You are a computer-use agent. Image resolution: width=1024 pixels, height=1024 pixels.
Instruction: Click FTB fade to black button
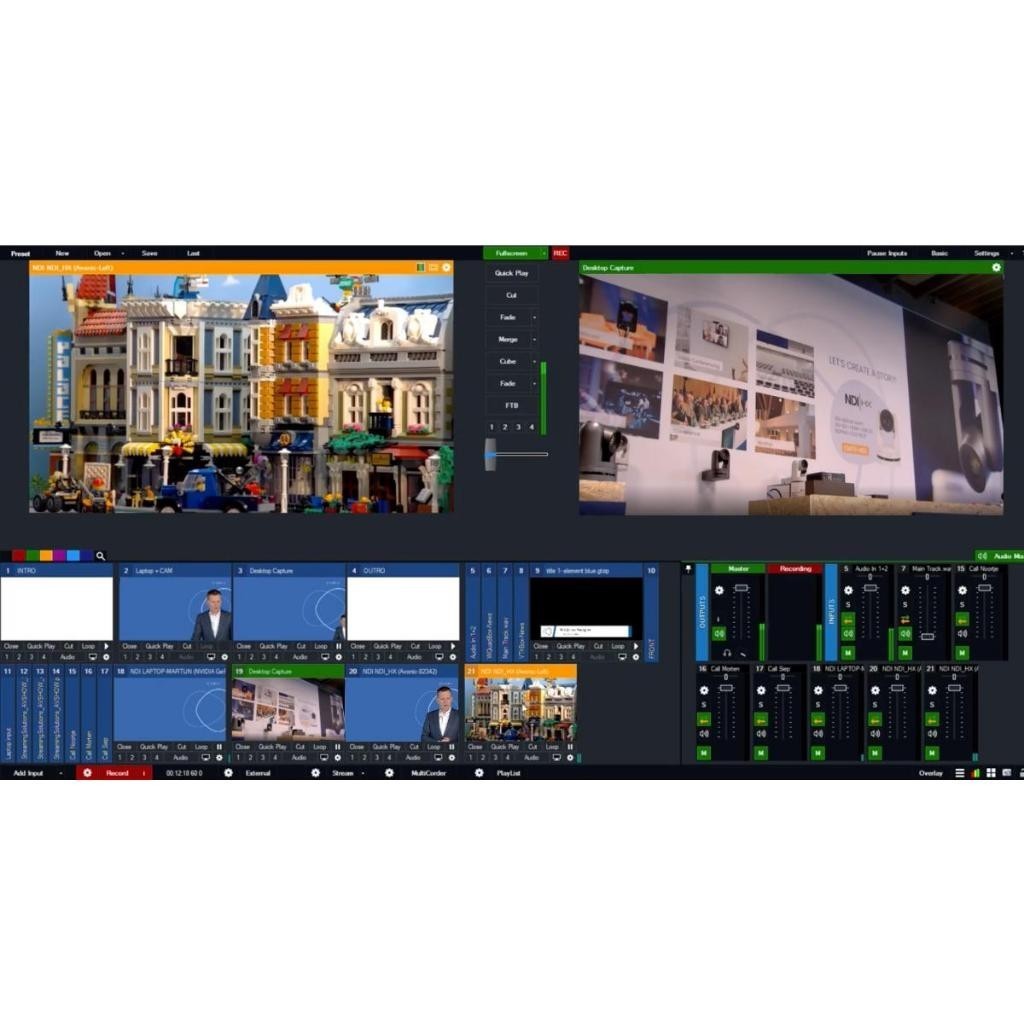[511, 405]
